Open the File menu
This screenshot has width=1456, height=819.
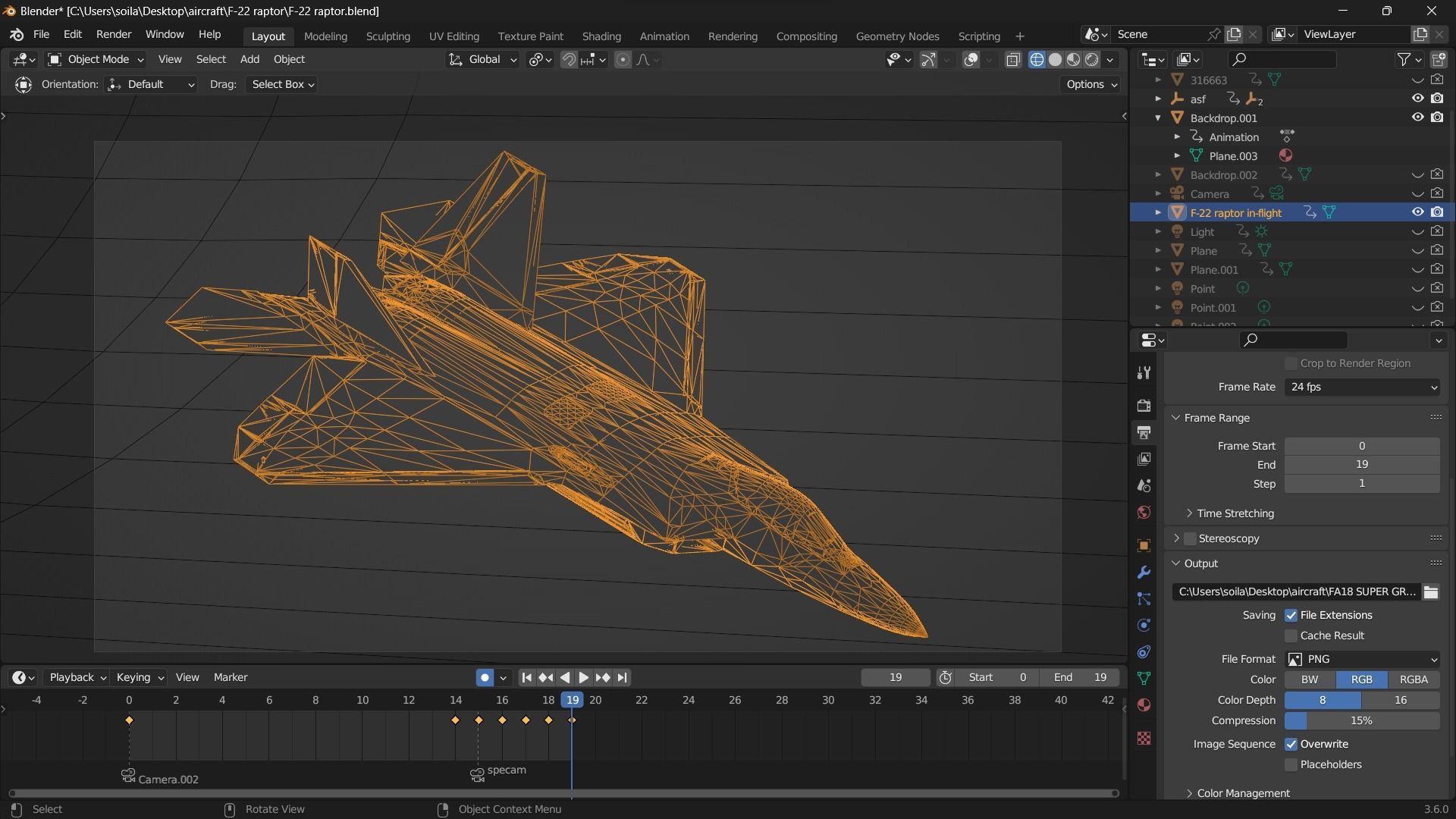pos(41,34)
